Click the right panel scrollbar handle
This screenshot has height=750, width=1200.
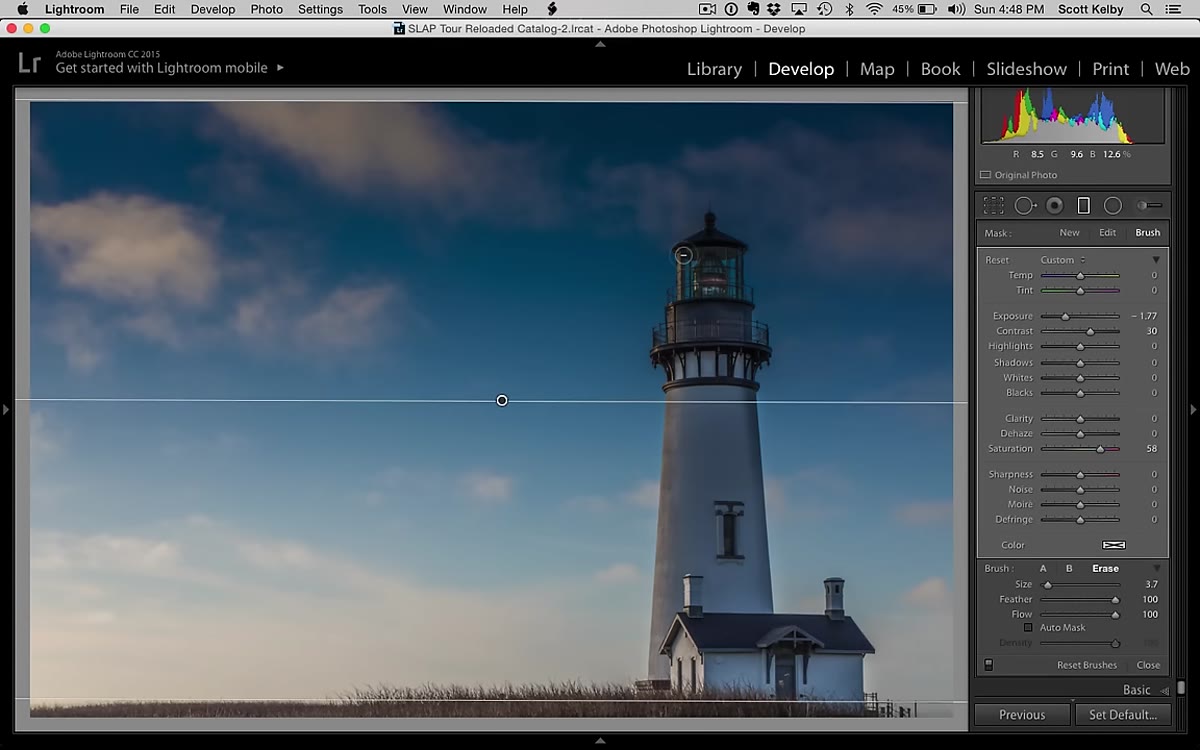click(x=1181, y=688)
